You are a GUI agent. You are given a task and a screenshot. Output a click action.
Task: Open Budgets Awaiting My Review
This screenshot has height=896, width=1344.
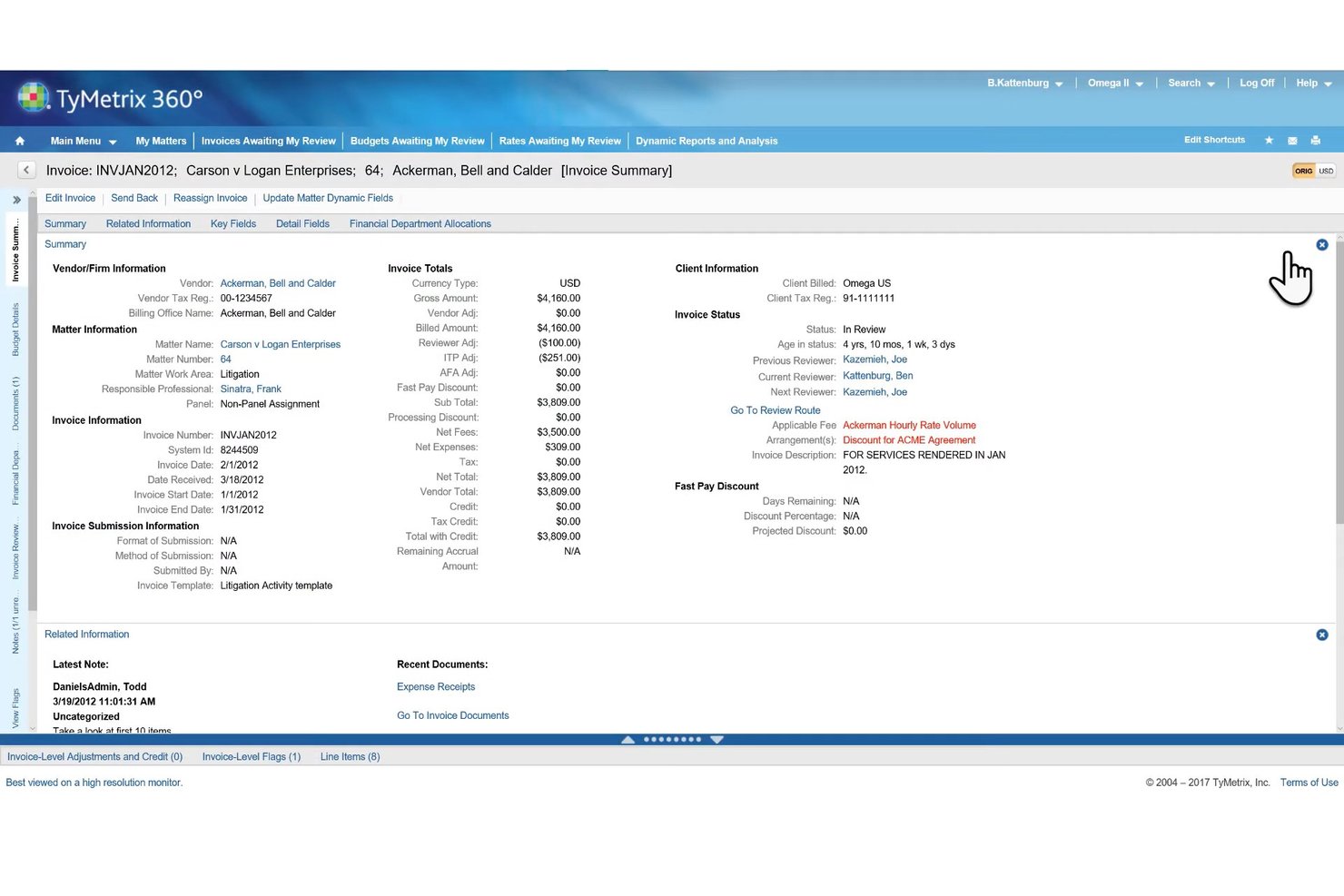coord(418,142)
